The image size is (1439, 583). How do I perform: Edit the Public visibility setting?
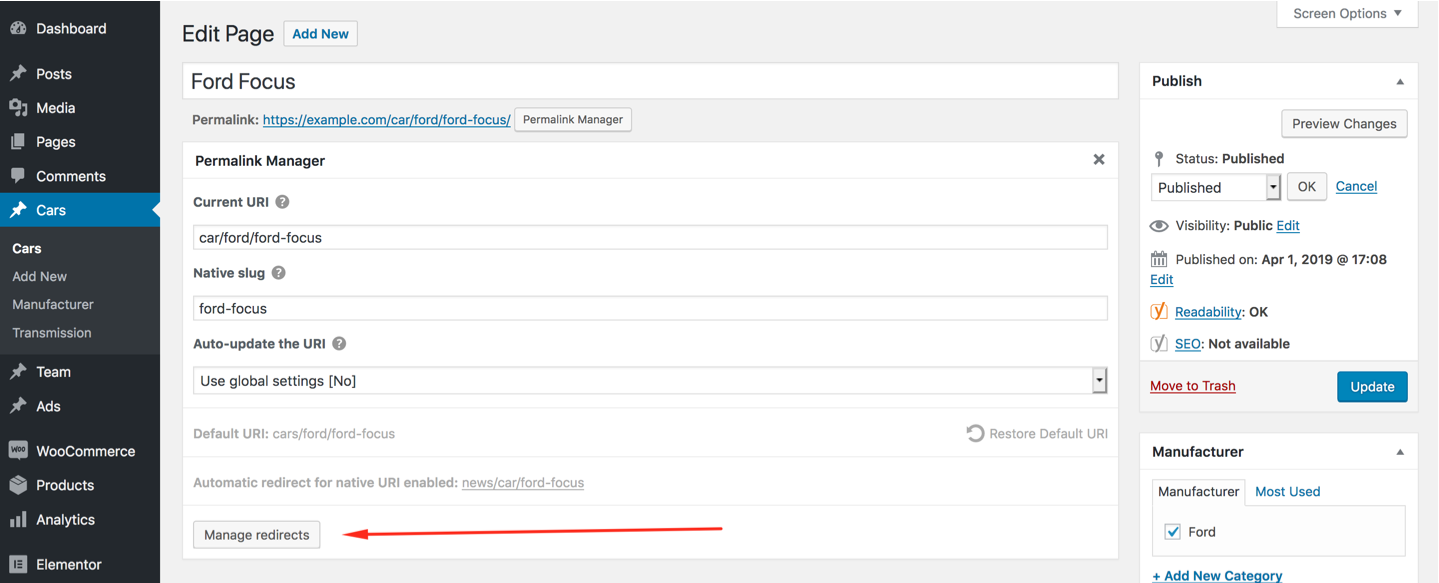click(1288, 226)
